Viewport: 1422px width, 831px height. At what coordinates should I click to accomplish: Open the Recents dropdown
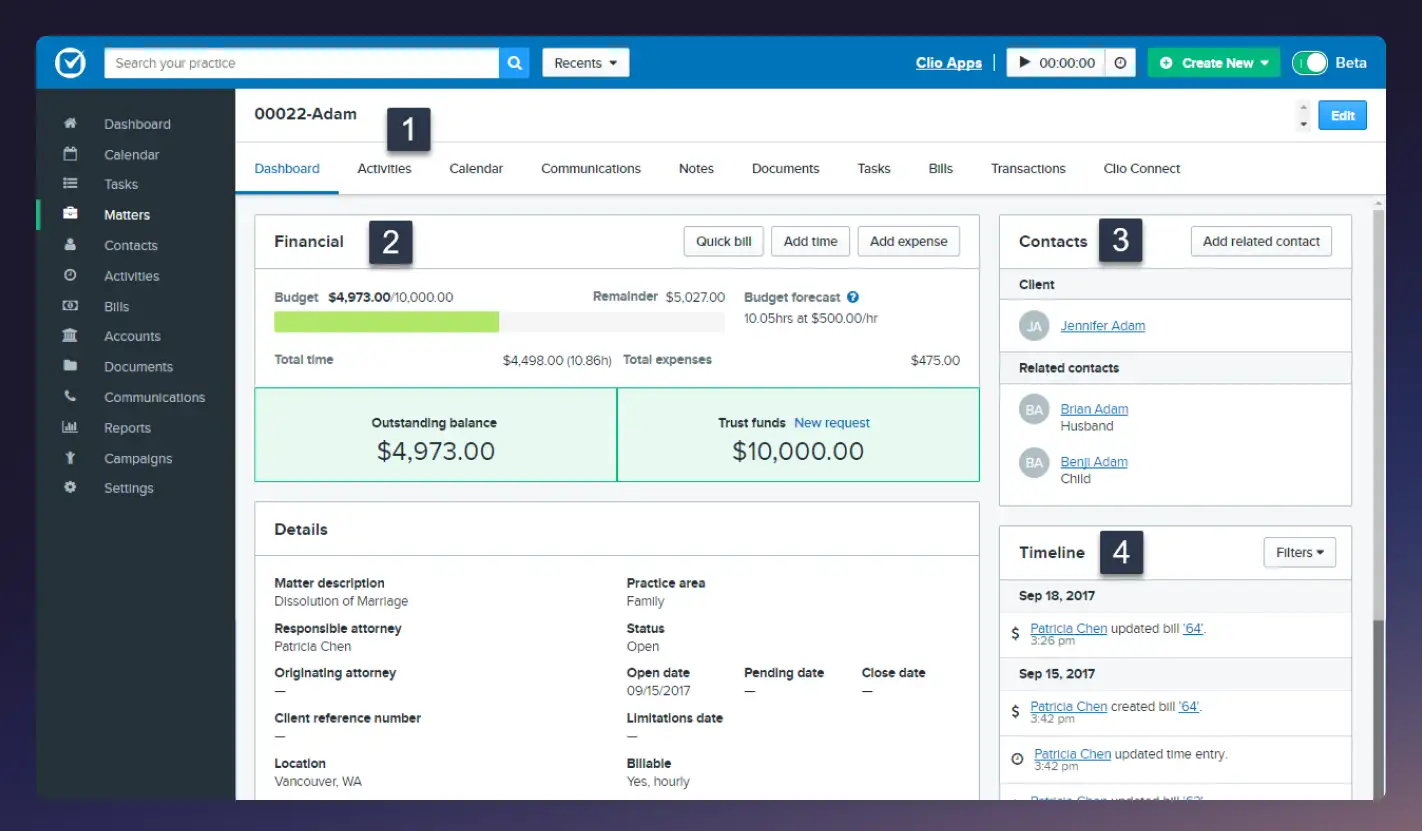click(x=585, y=62)
